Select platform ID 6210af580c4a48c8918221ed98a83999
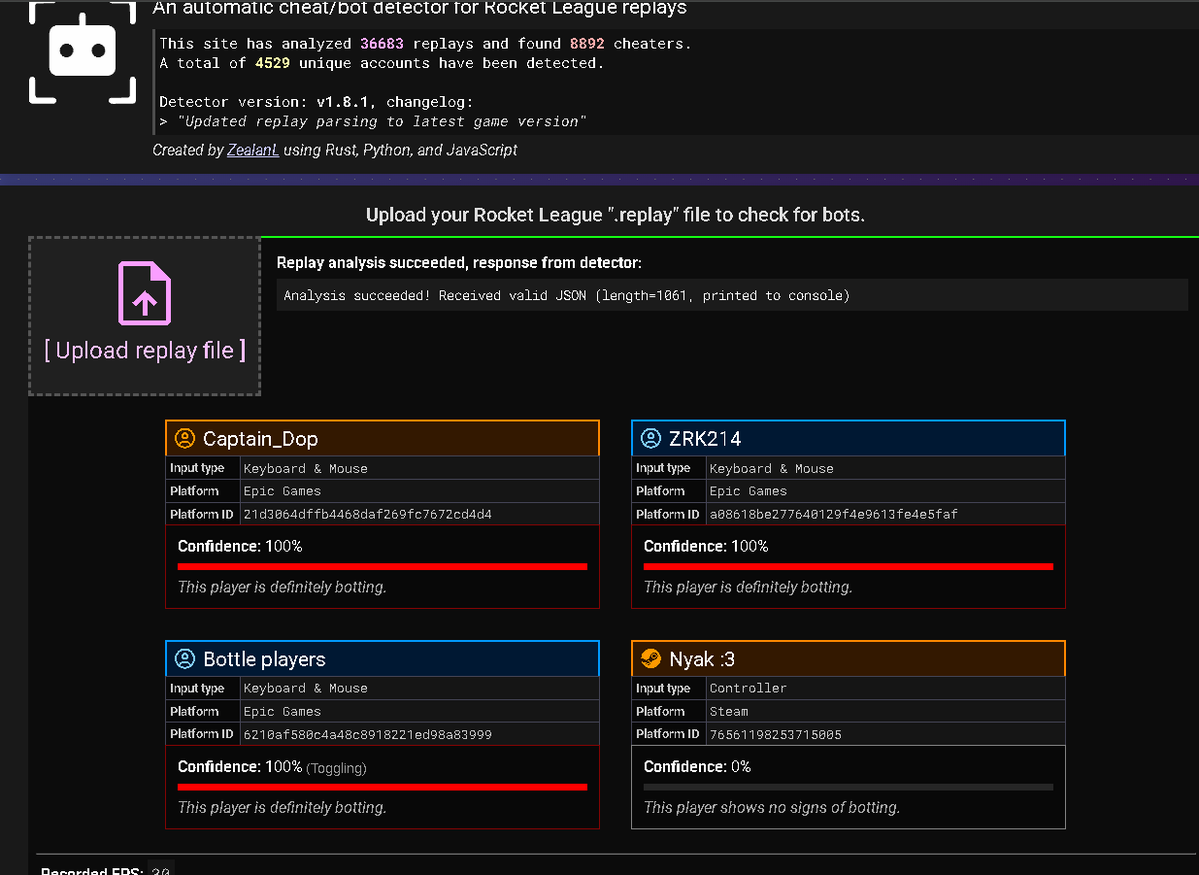1199x875 pixels. click(367, 734)
